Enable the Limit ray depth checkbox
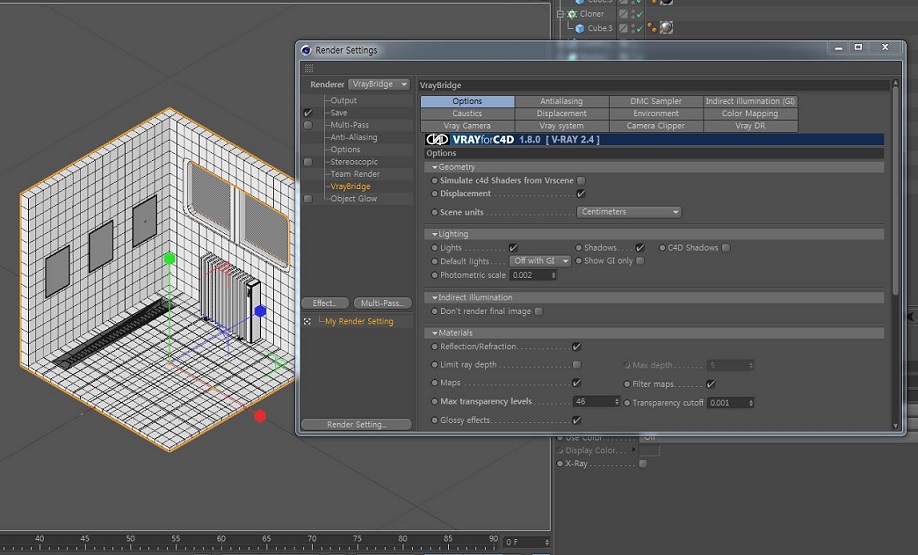 pos(577,365)
